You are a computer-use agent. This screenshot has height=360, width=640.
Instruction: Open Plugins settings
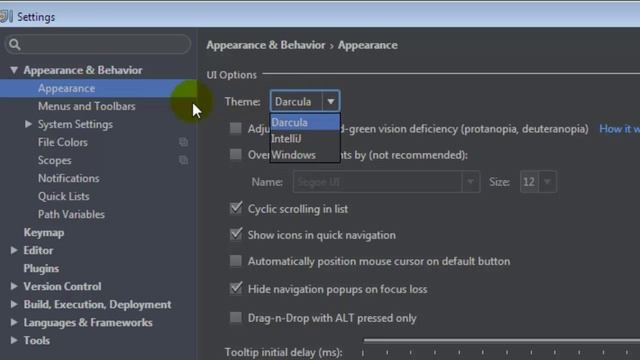coord(41,268)
